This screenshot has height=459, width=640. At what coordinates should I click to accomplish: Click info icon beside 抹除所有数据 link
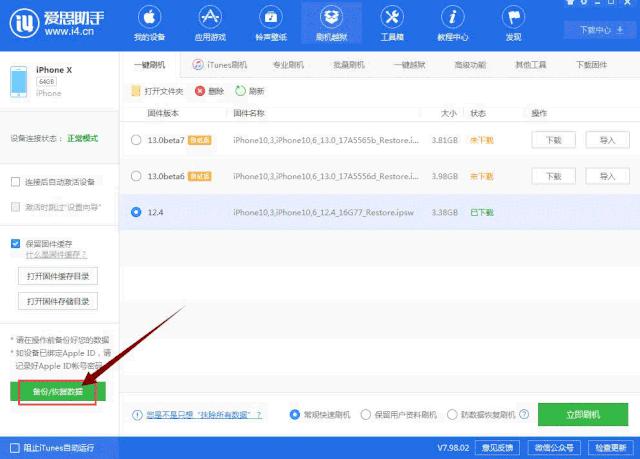(137, 415)
